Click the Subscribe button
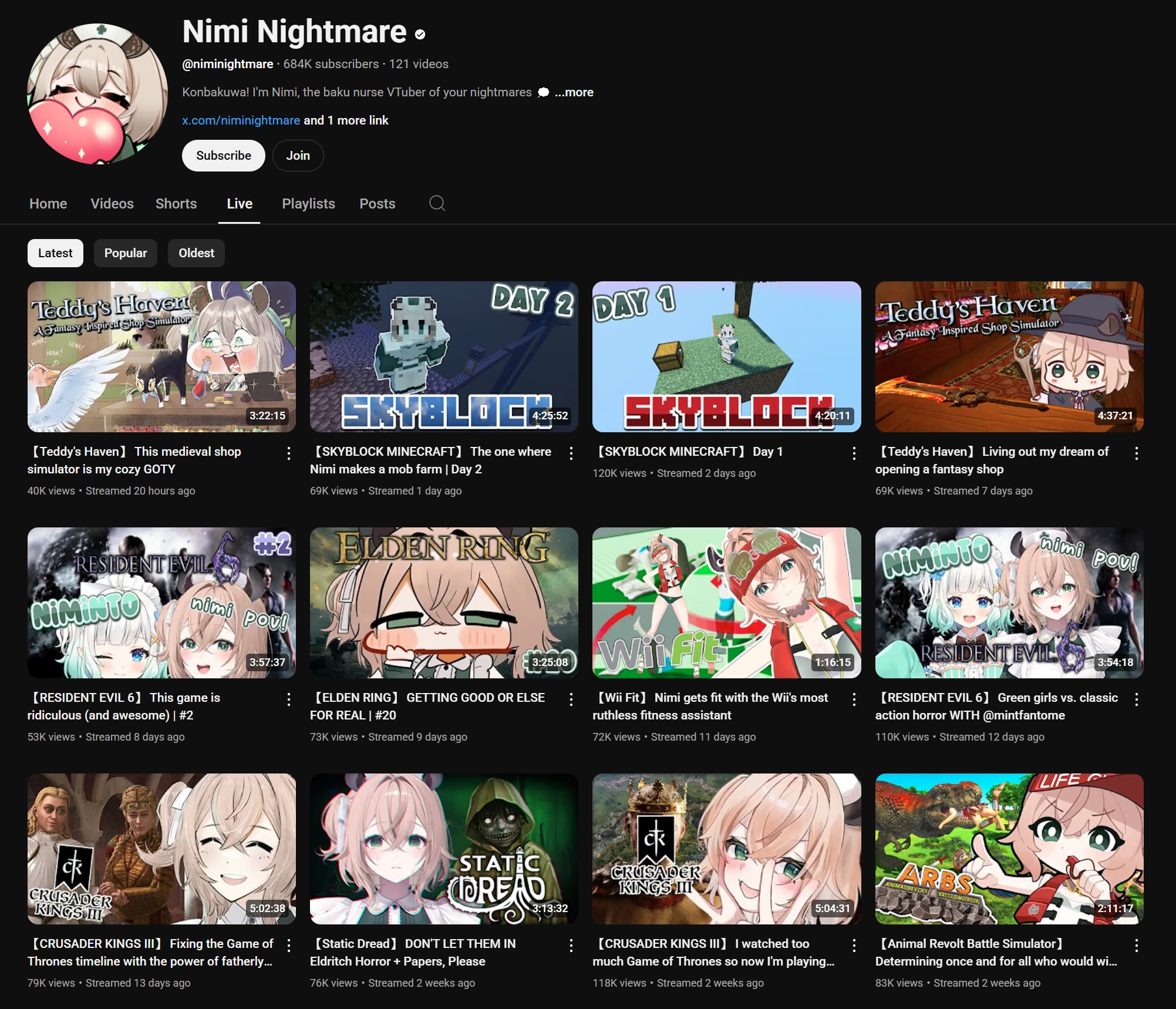Viewport: 1176px width, 1009px height. (x=223, y=156)
